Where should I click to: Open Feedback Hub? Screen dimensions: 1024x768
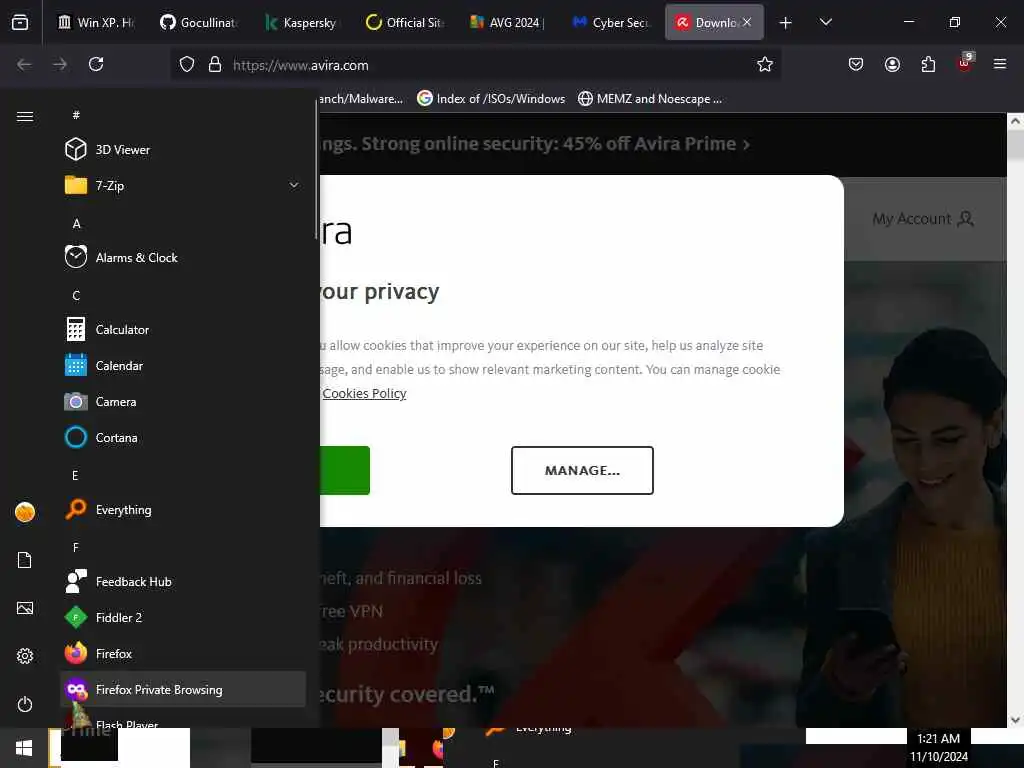(183, 581)
